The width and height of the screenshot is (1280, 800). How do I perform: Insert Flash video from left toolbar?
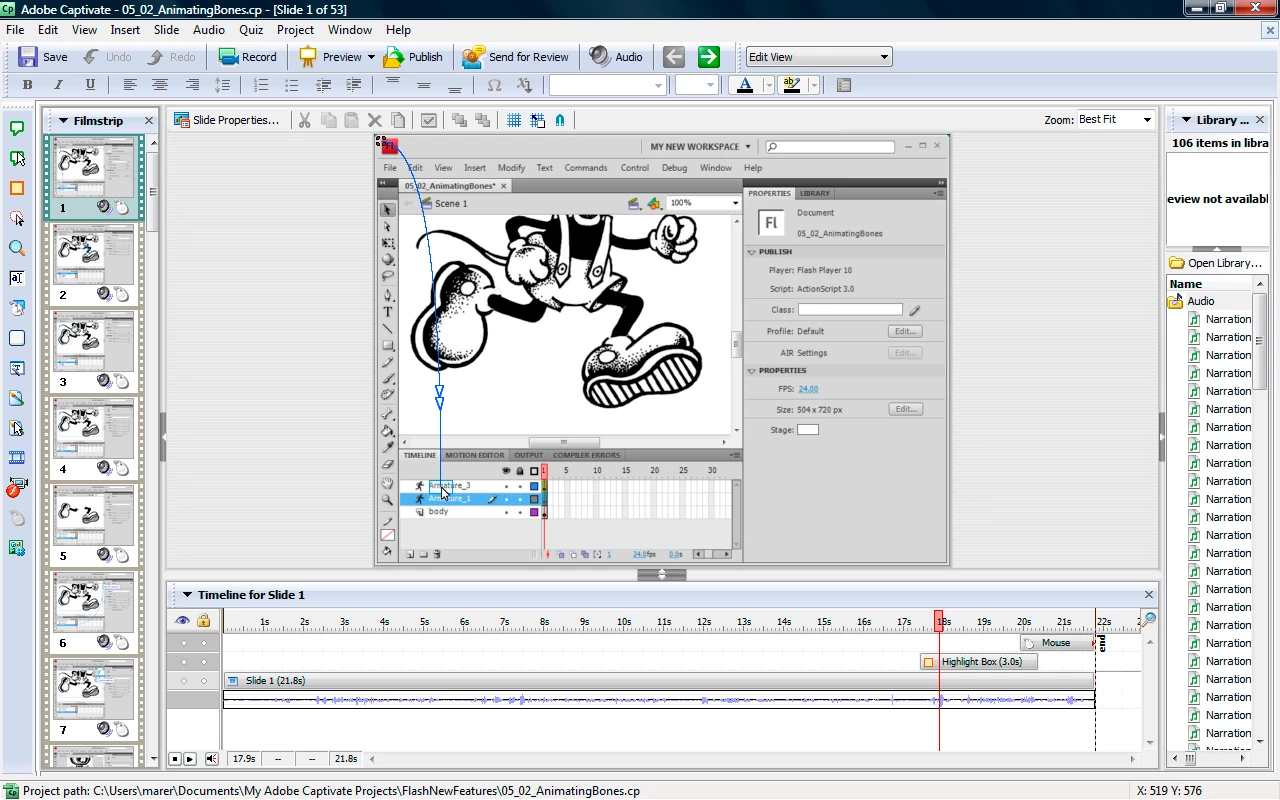pos(15,488)
